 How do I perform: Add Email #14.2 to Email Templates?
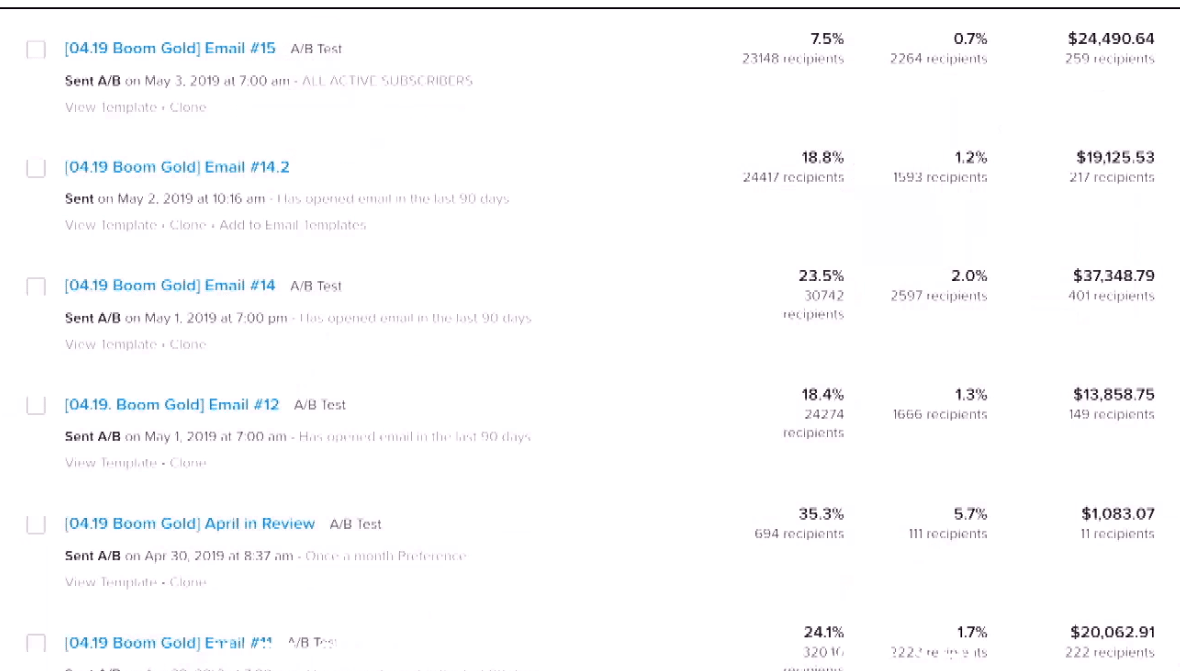pyautogui.click(x=293, y=225)
